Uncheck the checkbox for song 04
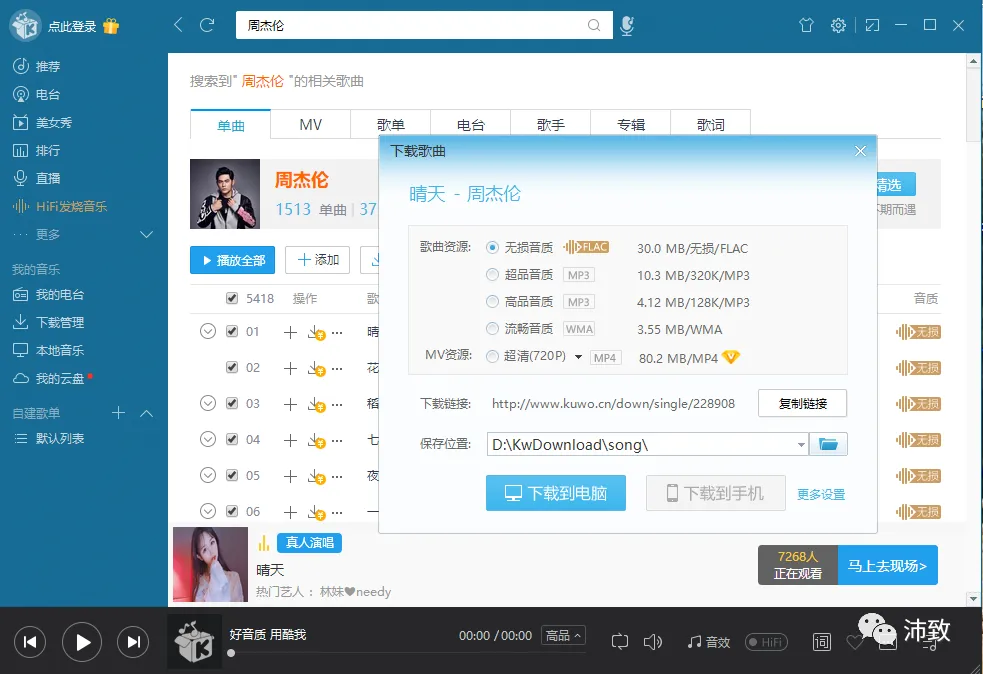This screenshot has width=983, height=674. (232, 440)
